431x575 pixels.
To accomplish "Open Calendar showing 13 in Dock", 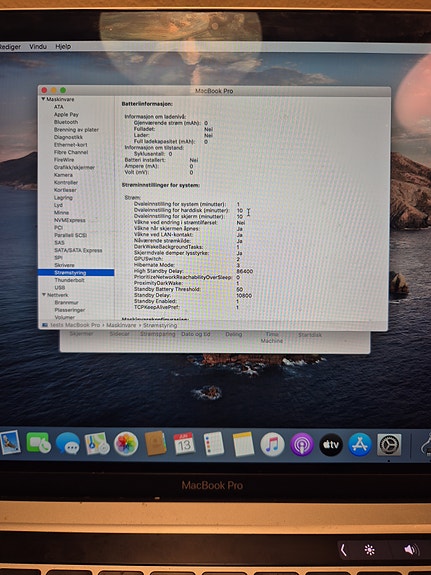I will click(x=184, y=444).
